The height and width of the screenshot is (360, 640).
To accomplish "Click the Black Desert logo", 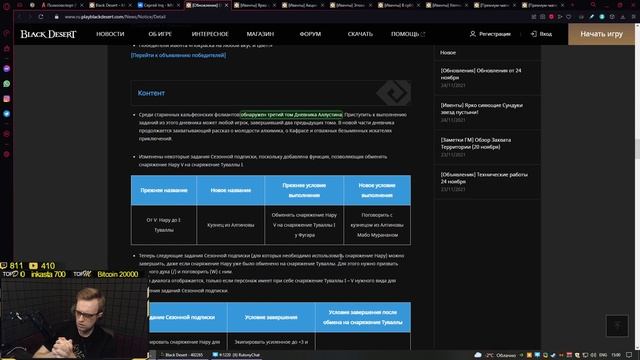I will pyautogui.click(x=48, y=34).
